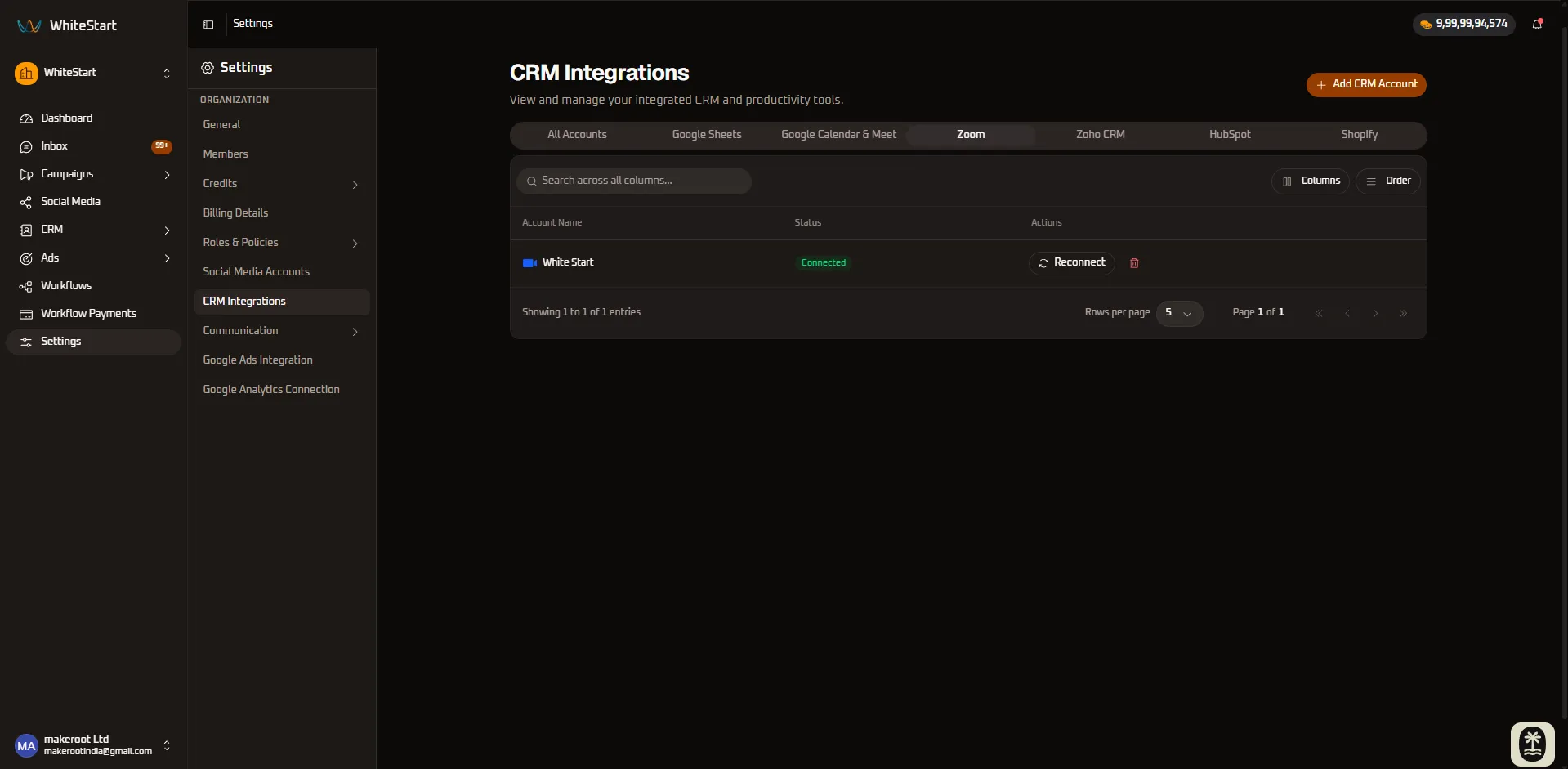The image size is (1568, 769).
Task: Open the makeroot Ltd account menu
Action: (x=93, y=745)
